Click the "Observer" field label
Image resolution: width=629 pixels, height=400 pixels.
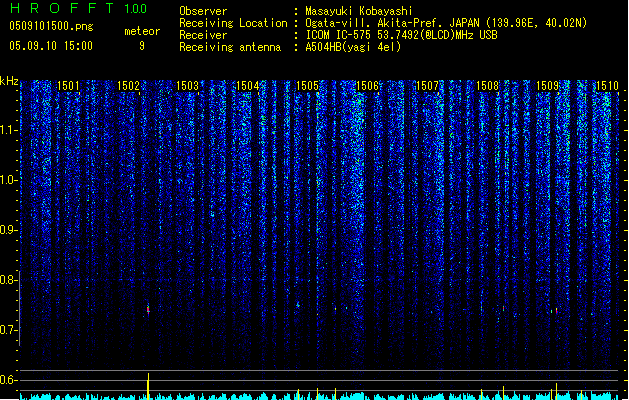[x=203, y=11]
